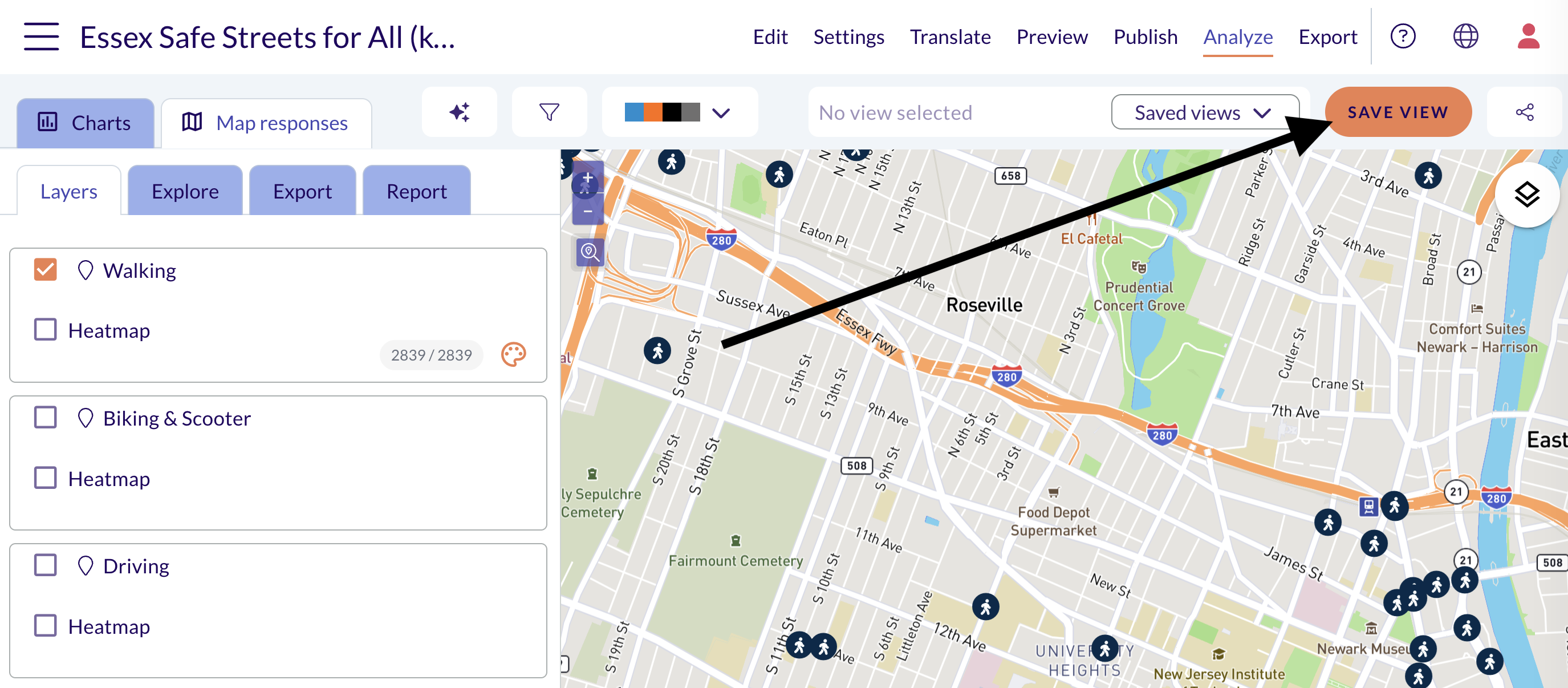Image resolution: width=1568 pixels, height=688 pixels.
Task: Select the Export sub-tab in panel
Action: [303, 191]
